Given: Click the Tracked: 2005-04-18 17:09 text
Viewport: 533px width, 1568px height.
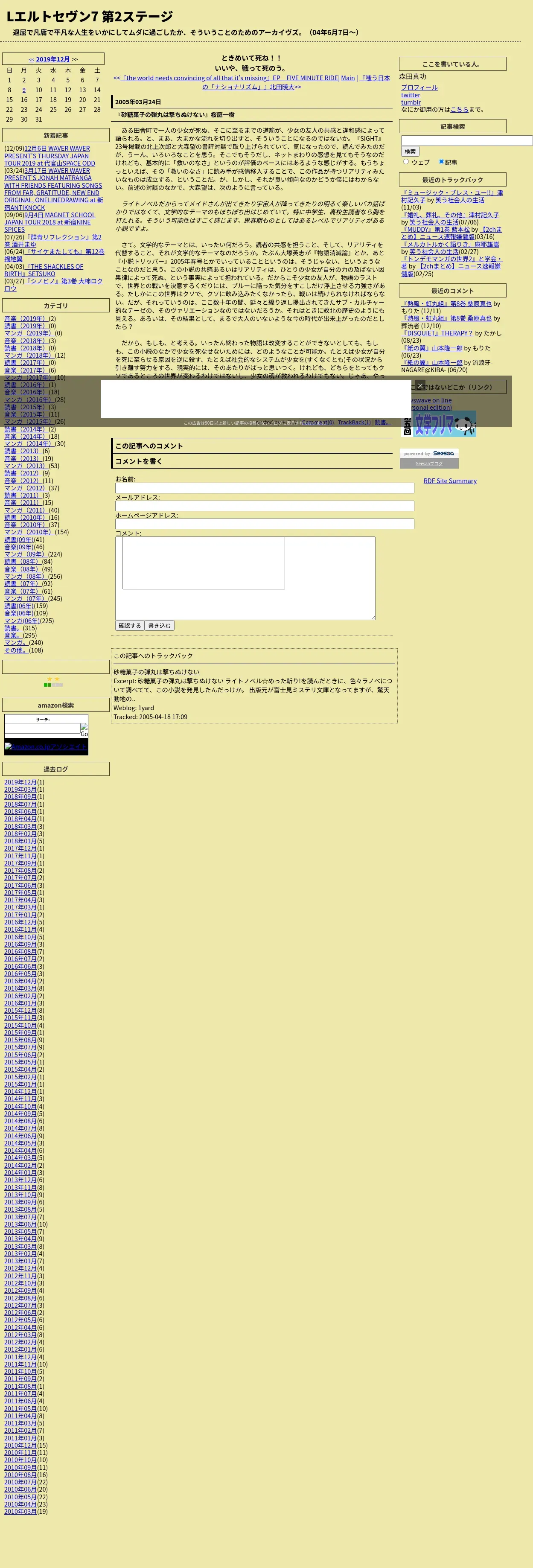Looking at the screenshot, I should (150, 717).
